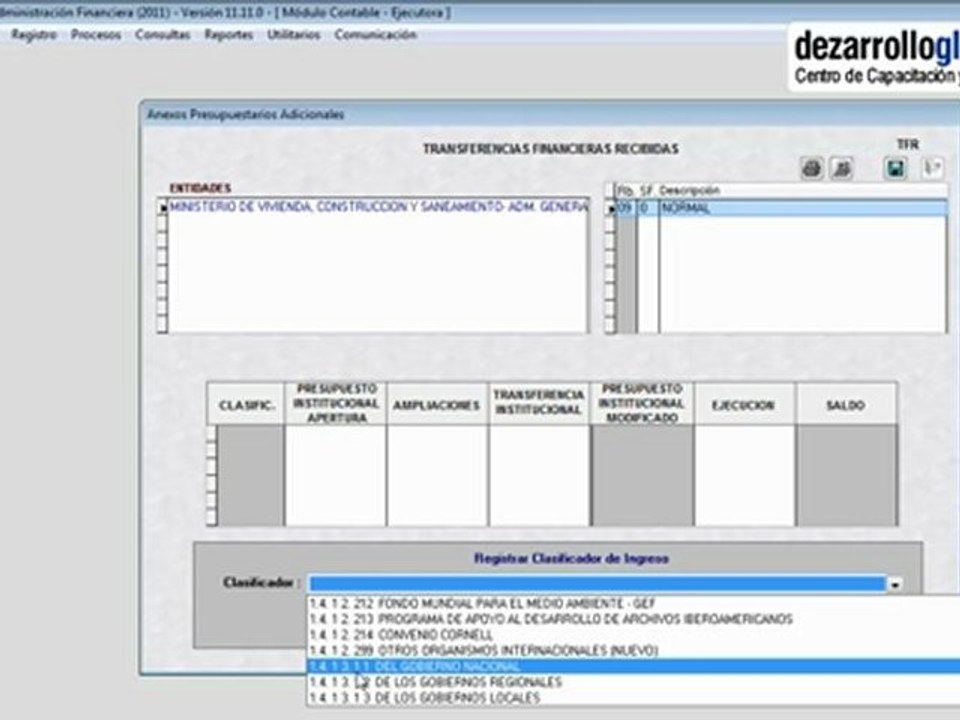Screen dimensions: 960x720
Task: Click the first empty Ampliaciones cell
Action: tap(437, 434)
